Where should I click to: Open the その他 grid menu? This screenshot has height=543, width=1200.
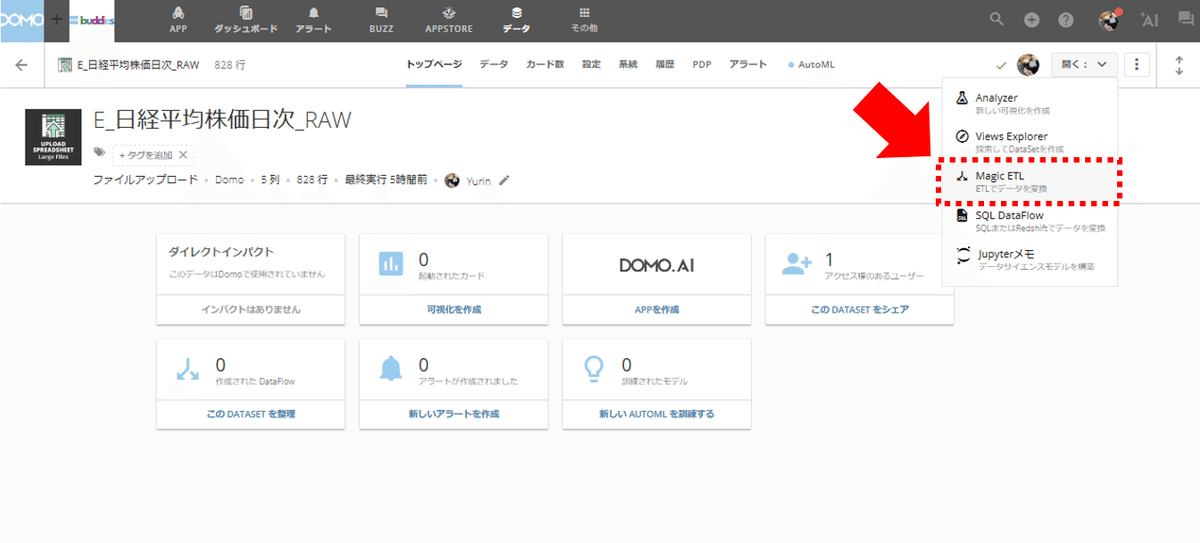(x=584, y=20)
